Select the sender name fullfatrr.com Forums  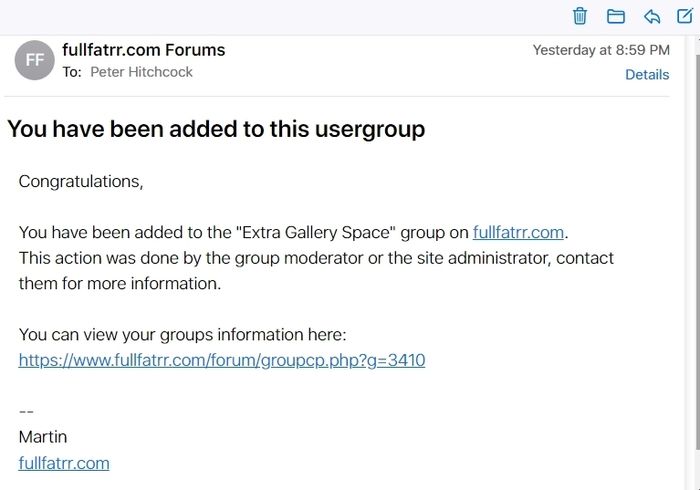[144, 50]
